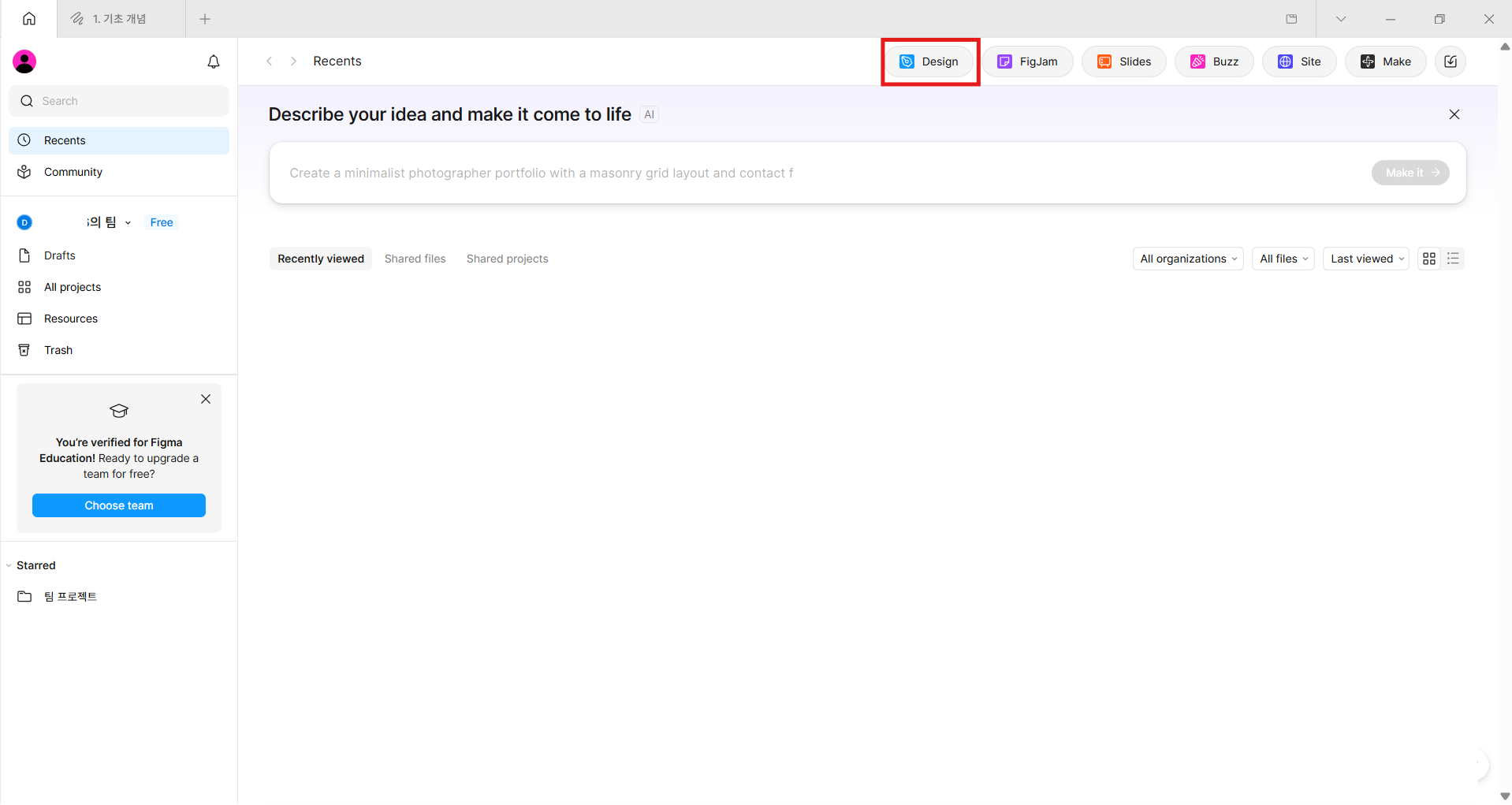Close the AI idea prompt banner
The width and height of the screenshot is (1512, 805).
1454,114
